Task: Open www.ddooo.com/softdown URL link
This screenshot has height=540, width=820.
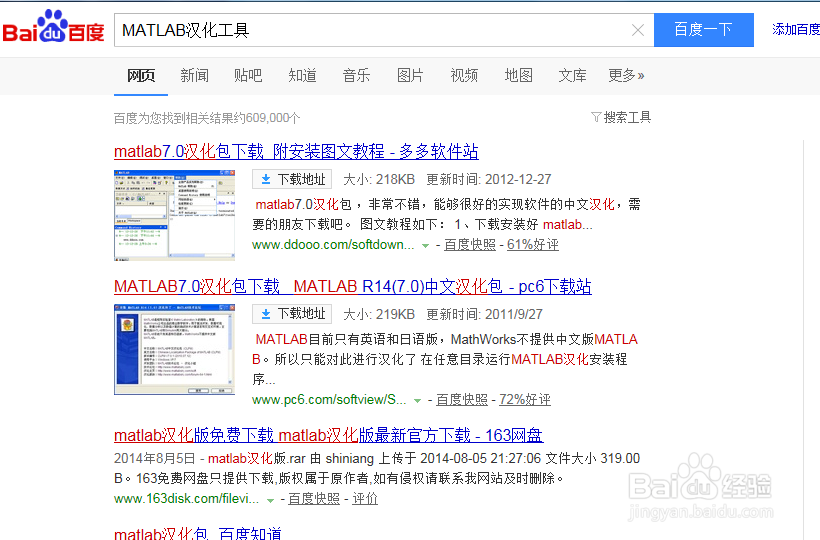Action: point(333,245)
